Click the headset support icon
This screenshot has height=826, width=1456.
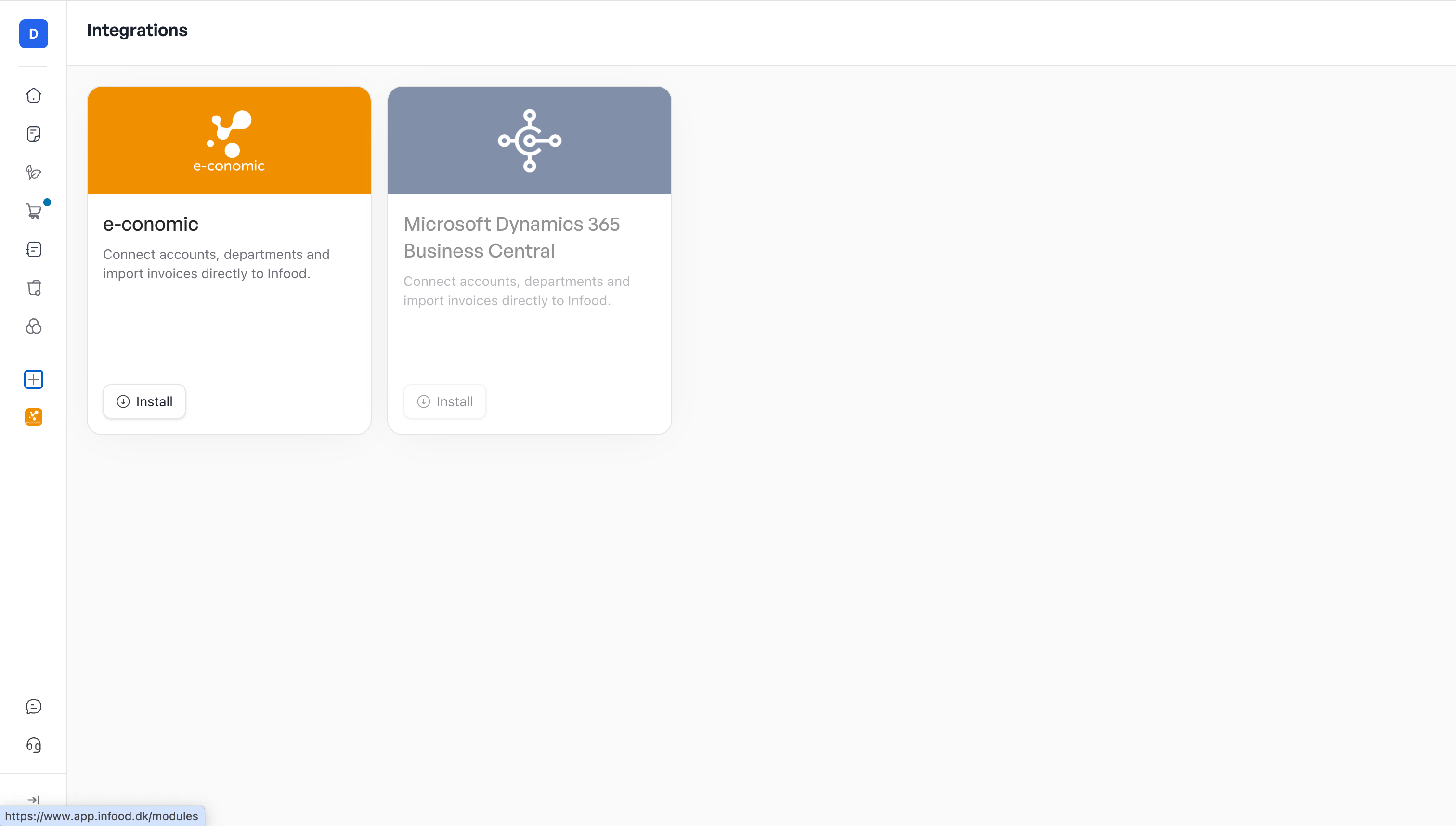pyautogui.click(x=34, y=745)
